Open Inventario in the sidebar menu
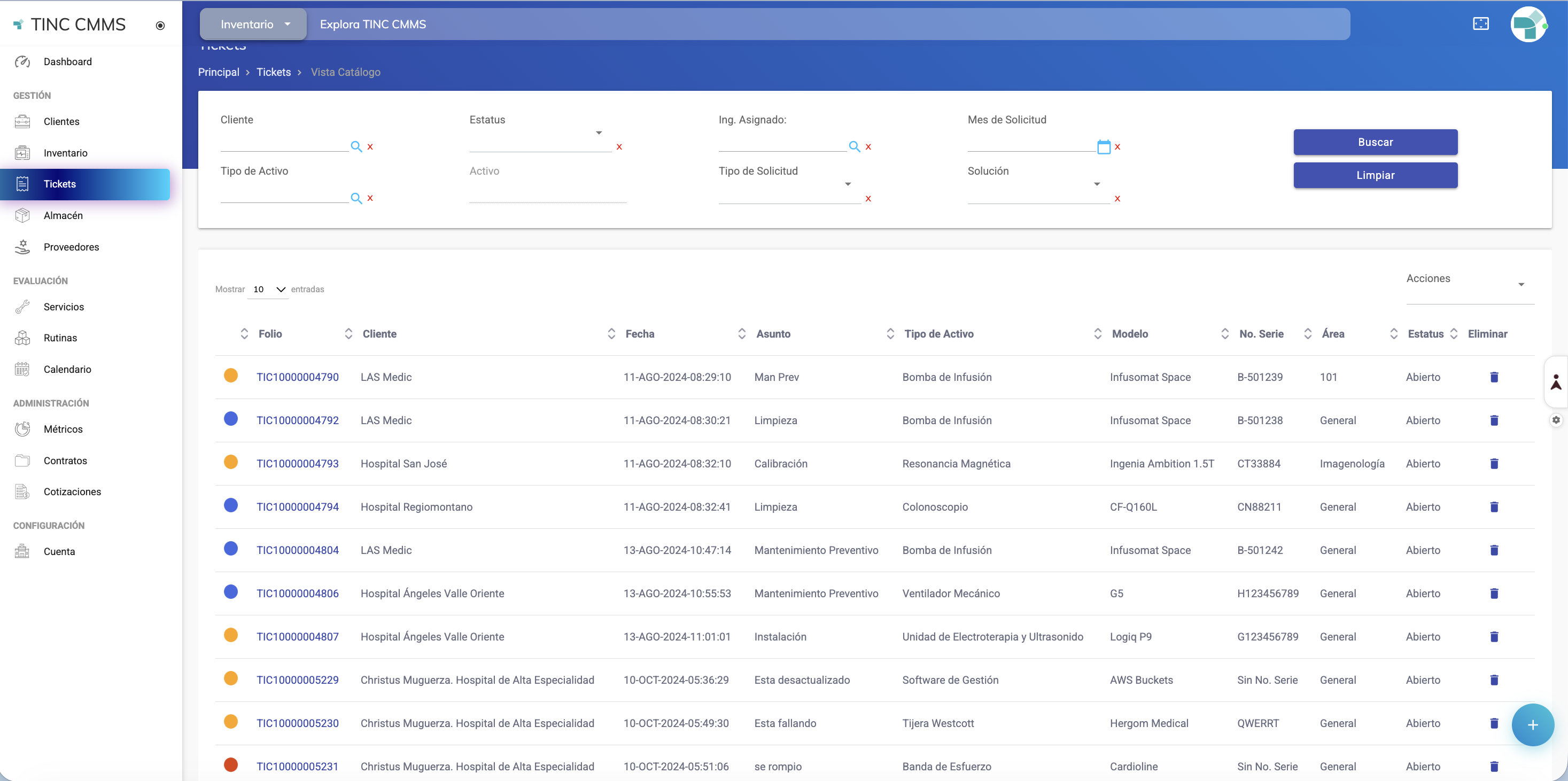The image size is (1568, 781). pos(65,153)
